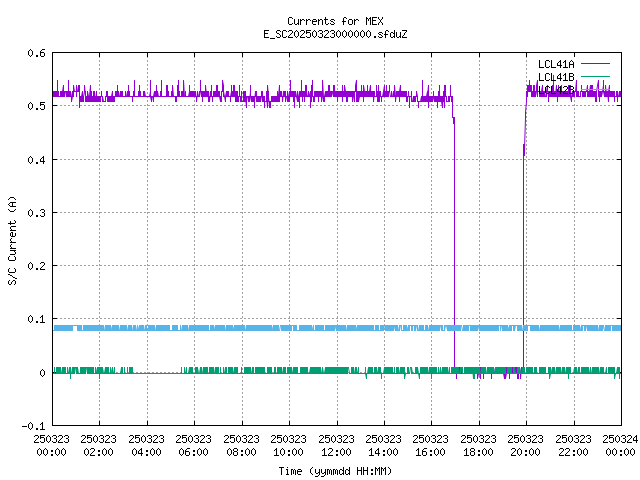Viewport: 640px width, 480px height.
Task: Click the x-axis tick '250323 22:00'
Action: coord(573,446)
